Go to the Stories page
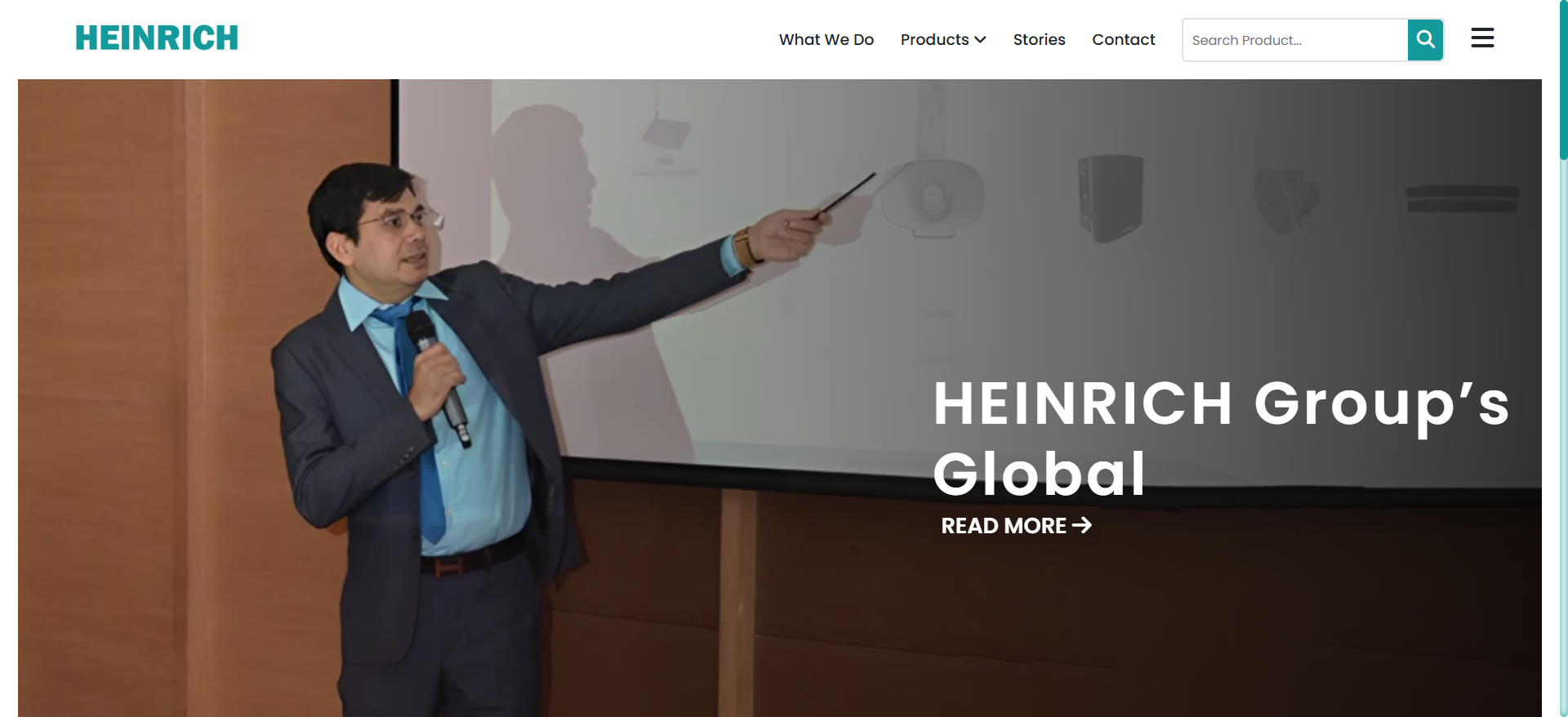The height and width of the screenshot is (717, 1568). pos(1039,39)
